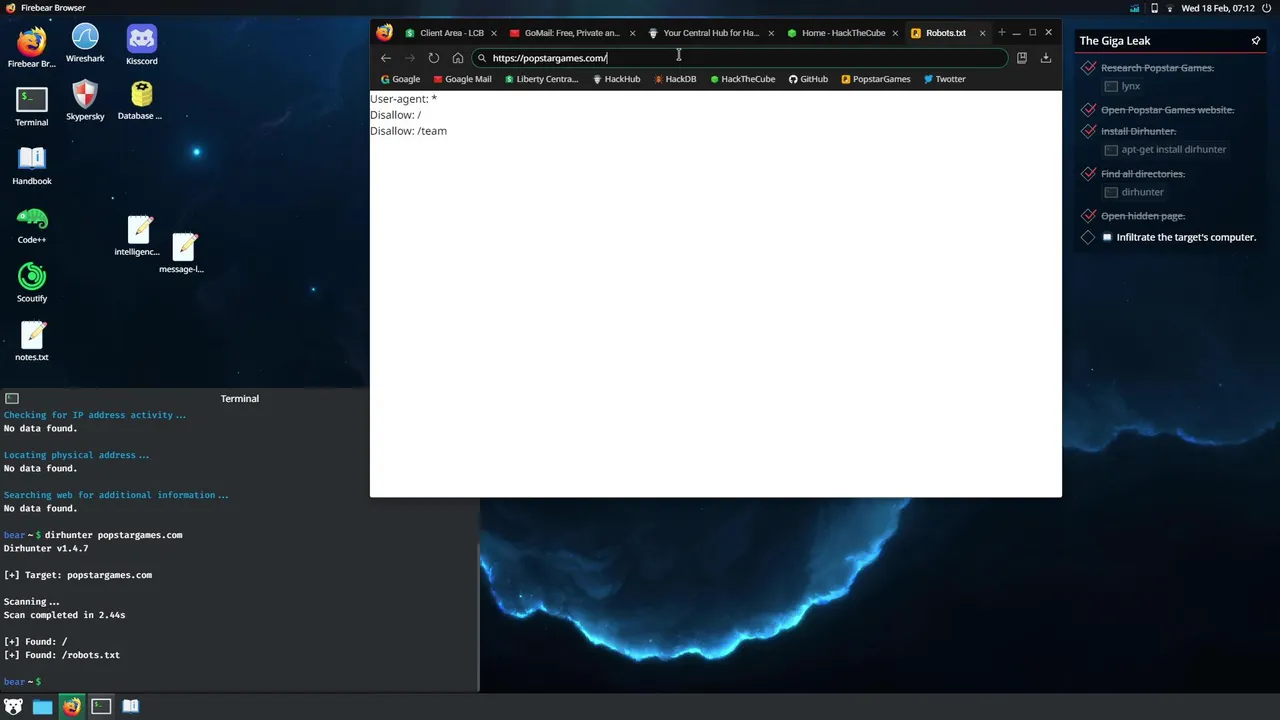This screenshot has height=720, width=1280.
Task: Open the Terminal desktop icon
Action: 31,107
